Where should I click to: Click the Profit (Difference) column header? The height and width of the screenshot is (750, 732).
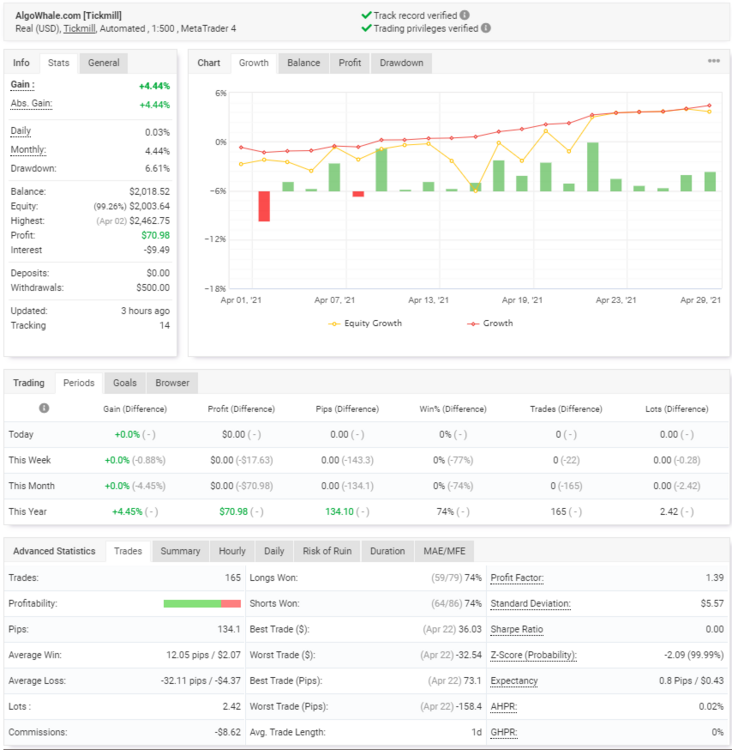tap(241, 409)
